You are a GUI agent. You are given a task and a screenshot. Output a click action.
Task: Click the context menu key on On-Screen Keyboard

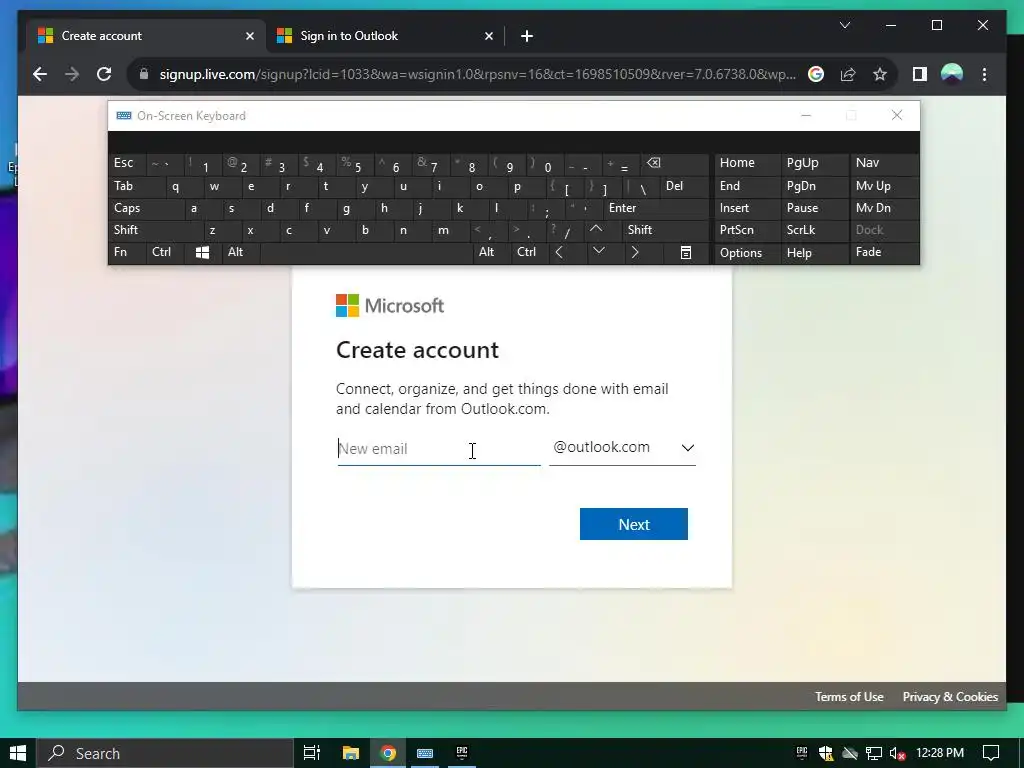[x=685, y=252]
